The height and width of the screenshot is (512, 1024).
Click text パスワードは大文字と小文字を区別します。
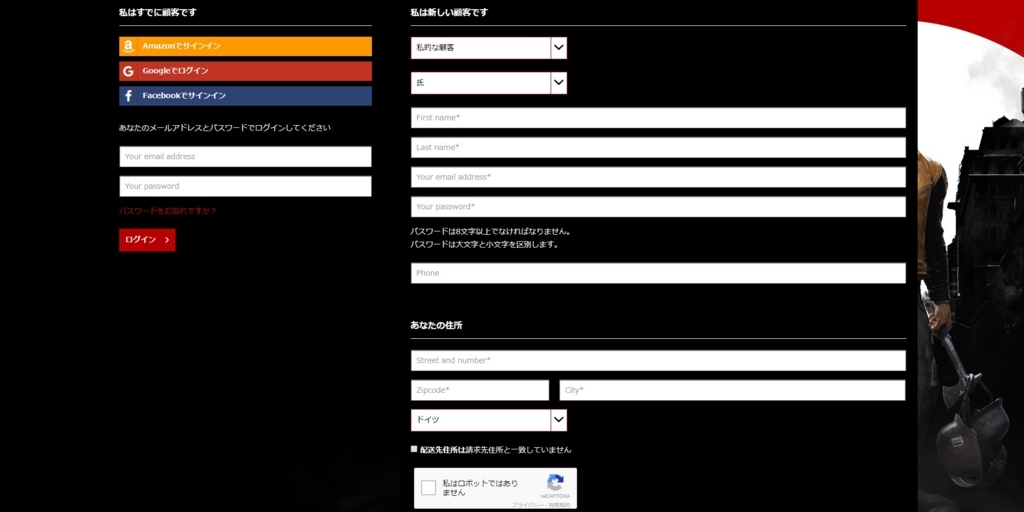coord(485,244)
